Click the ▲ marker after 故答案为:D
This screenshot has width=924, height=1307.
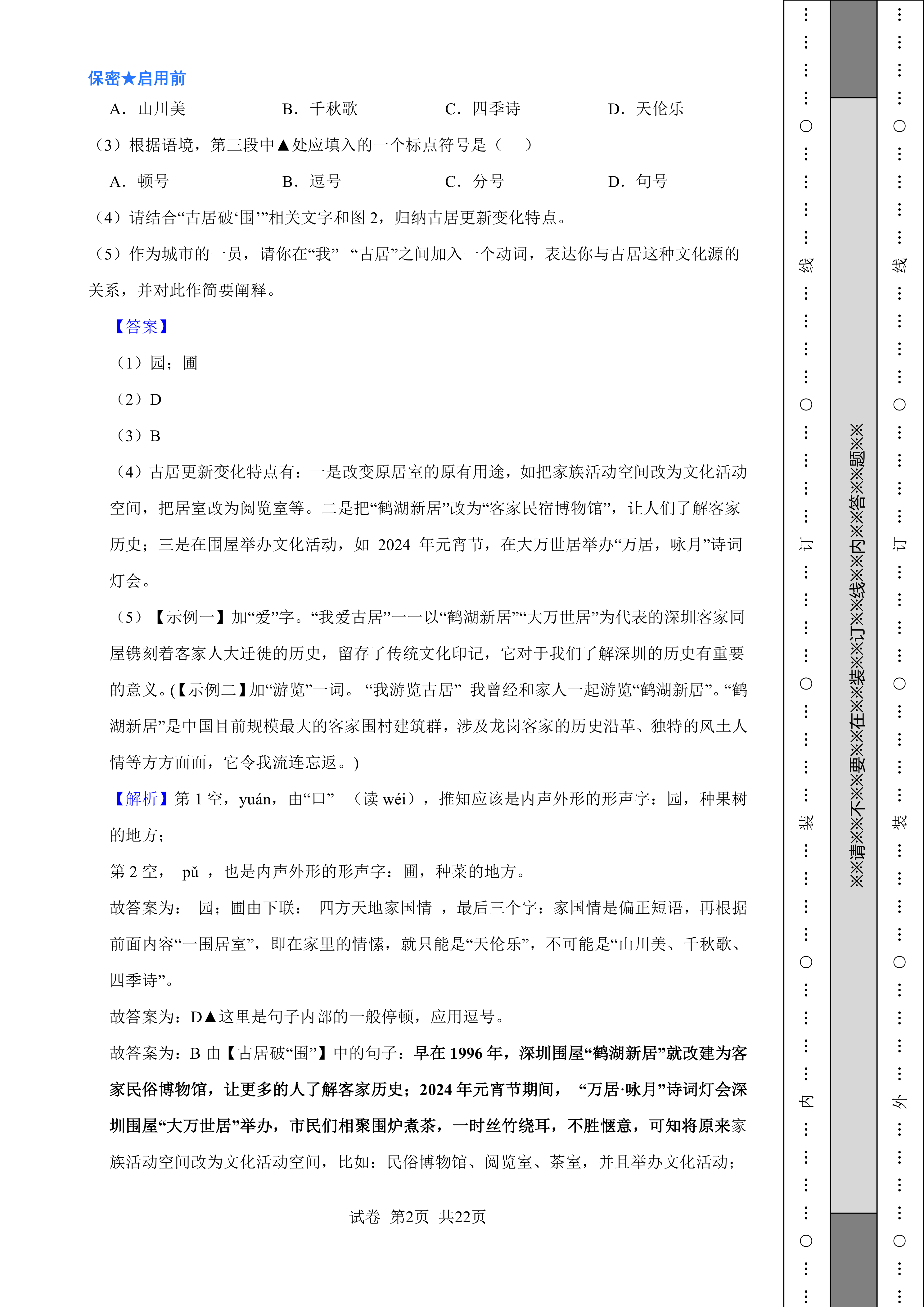point(210,1017)
